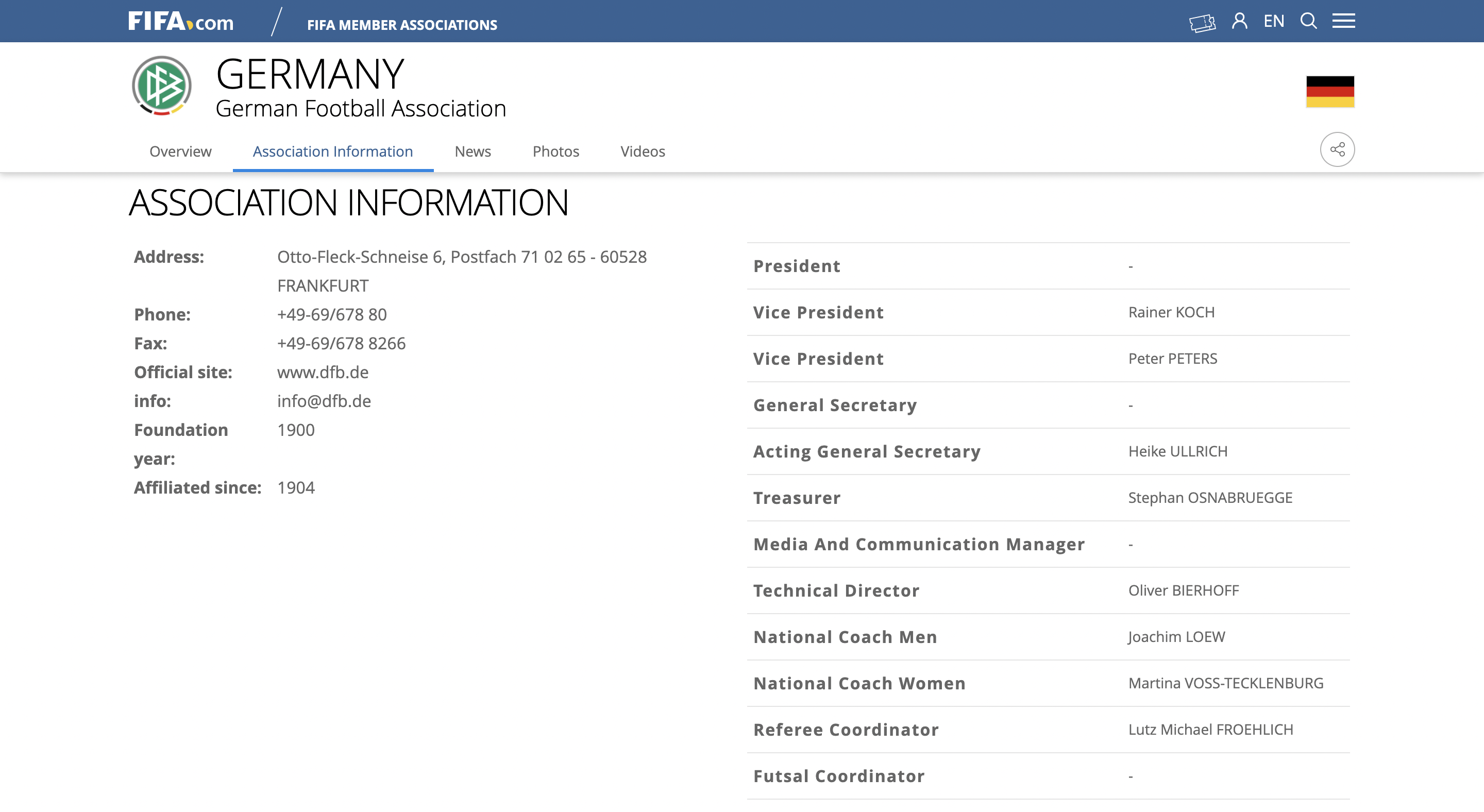The height and width of the screenshot is (812, 1484).
Task: Click the share icon button
Action: (x=1337, y=150)
